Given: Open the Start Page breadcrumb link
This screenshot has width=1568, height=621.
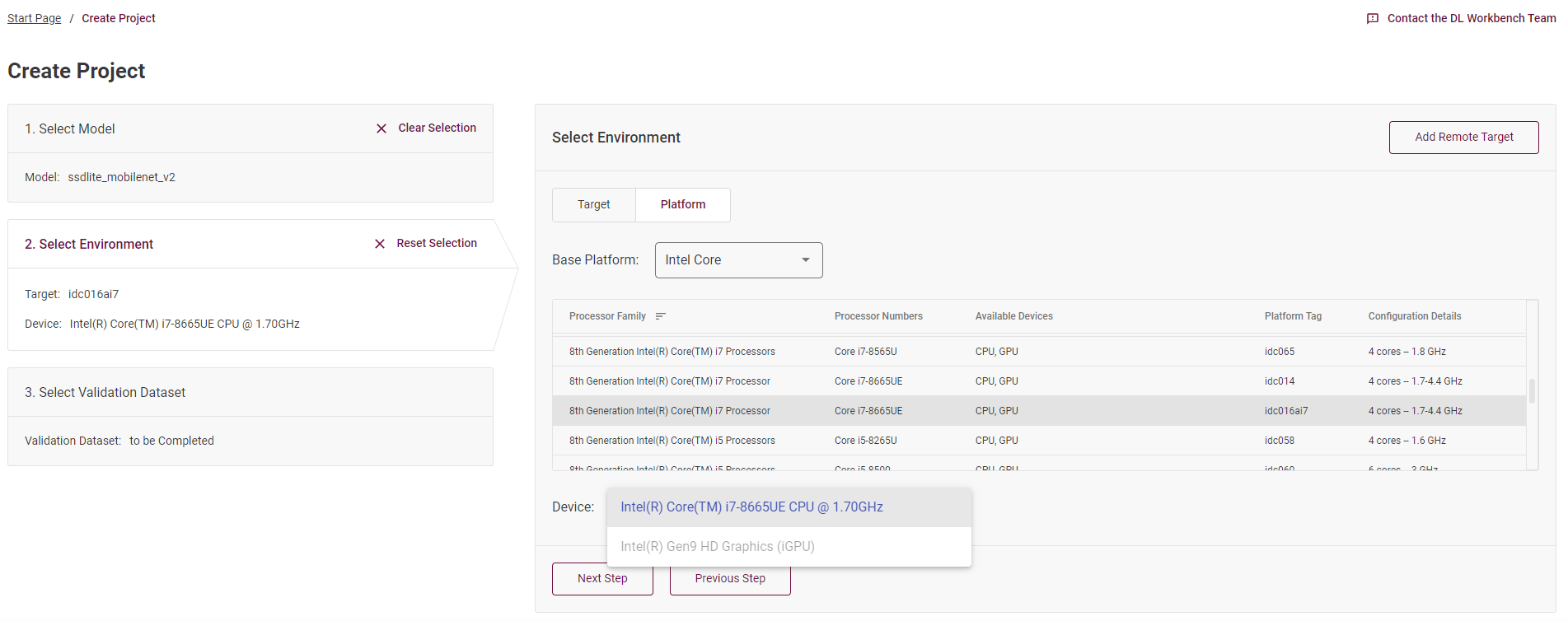Looking at the screenshot, I should click(x=35, y=18).
